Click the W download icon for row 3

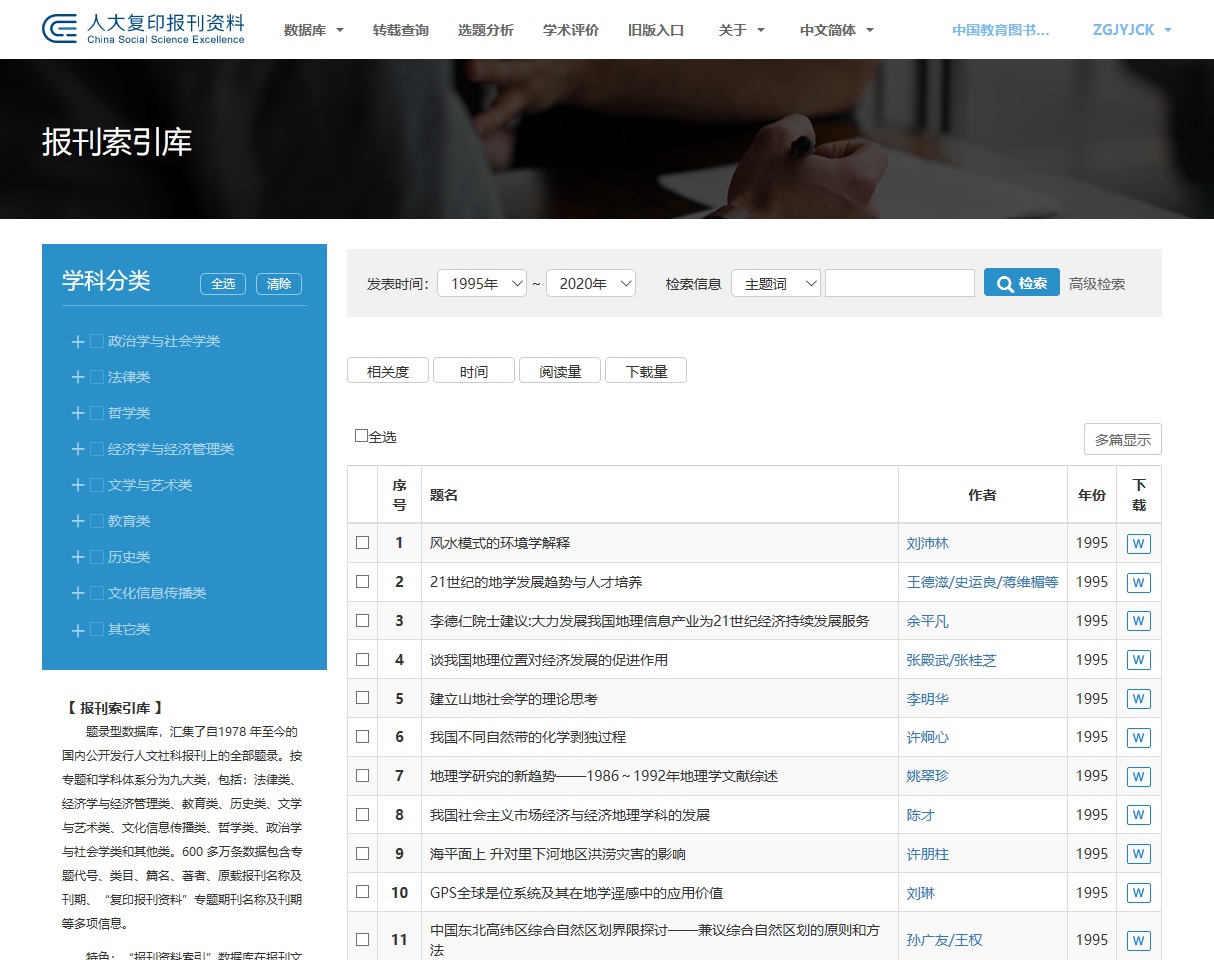1138,621
